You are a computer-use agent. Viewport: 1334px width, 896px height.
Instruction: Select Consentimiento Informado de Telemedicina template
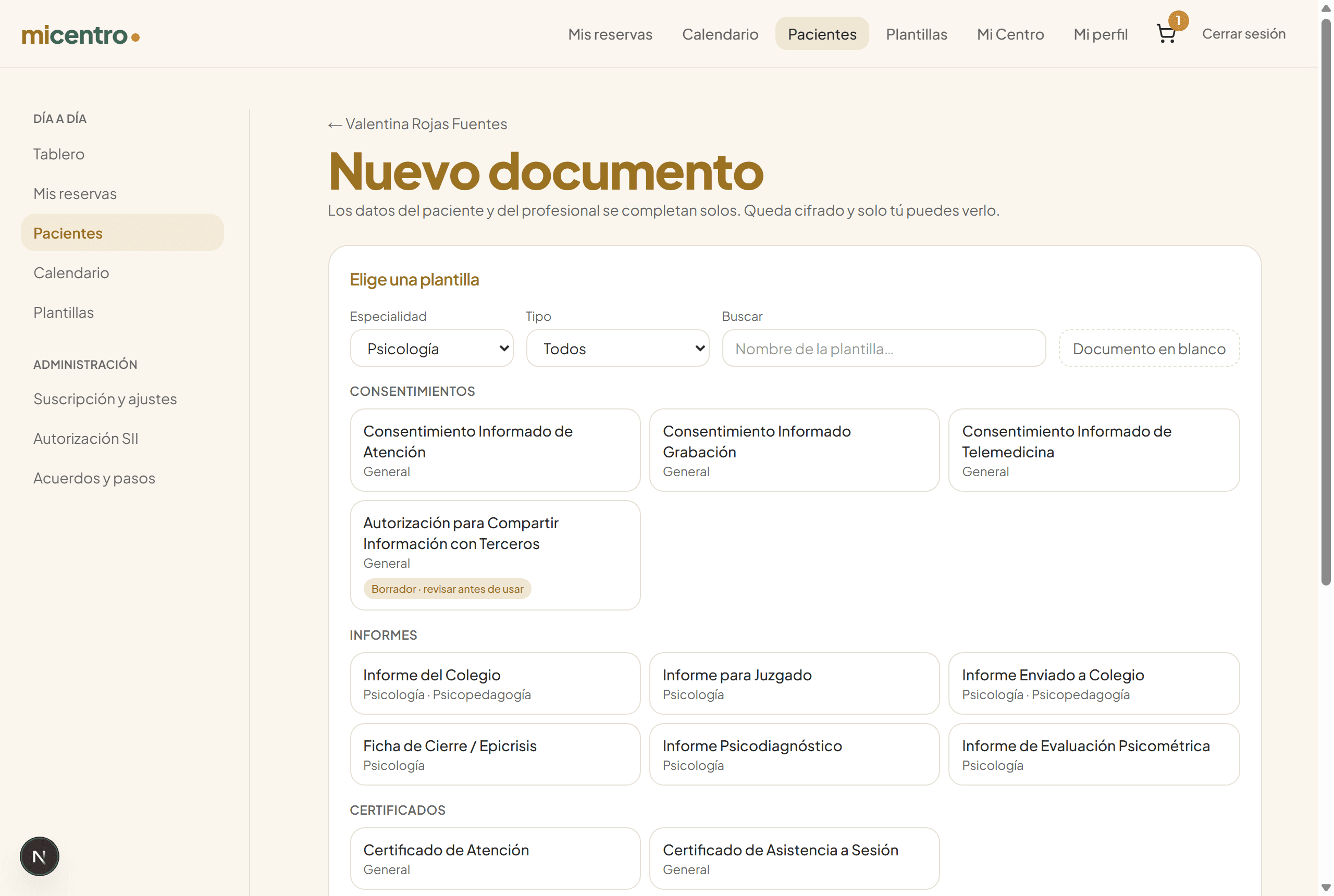pyautogui.click(x=1093, y=450)
